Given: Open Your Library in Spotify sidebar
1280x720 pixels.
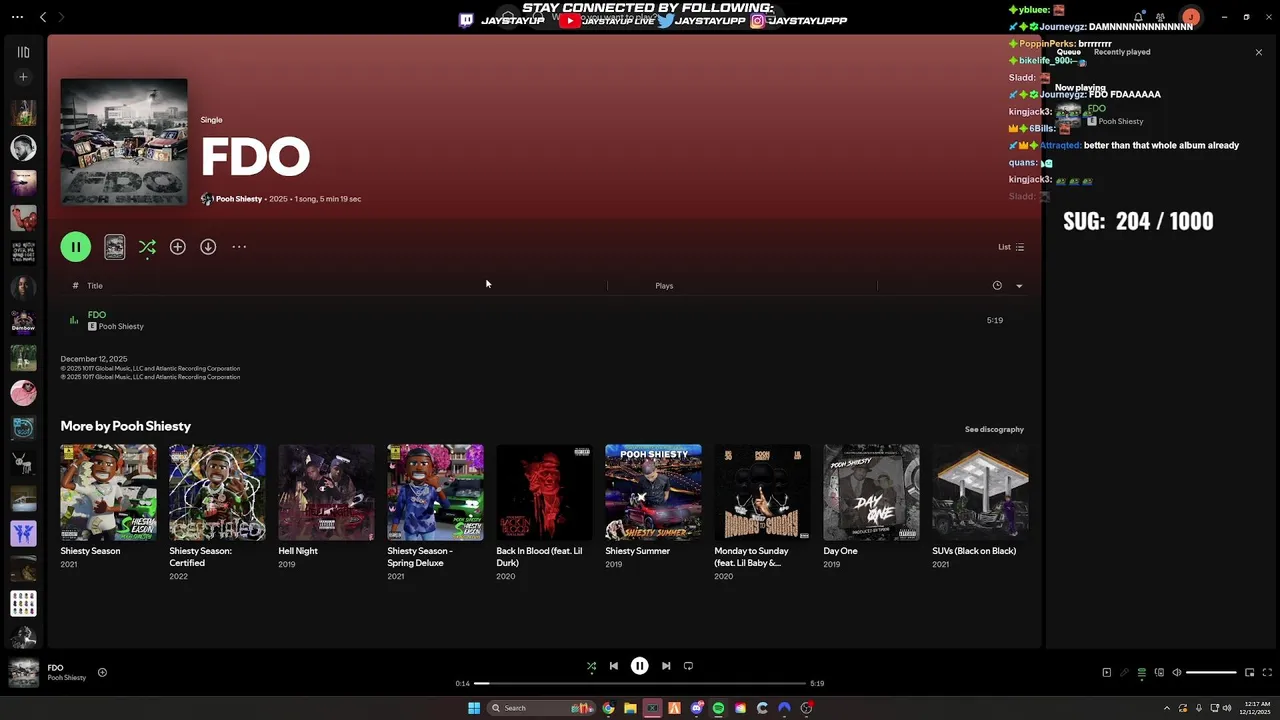Looking at the screenshot, I should click(x=23, y=52).
